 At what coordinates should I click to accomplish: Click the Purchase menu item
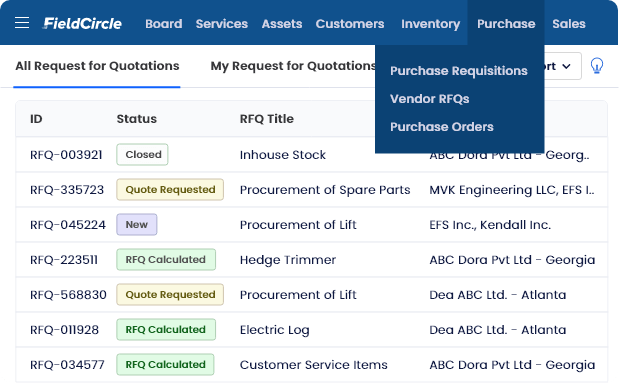506,24
